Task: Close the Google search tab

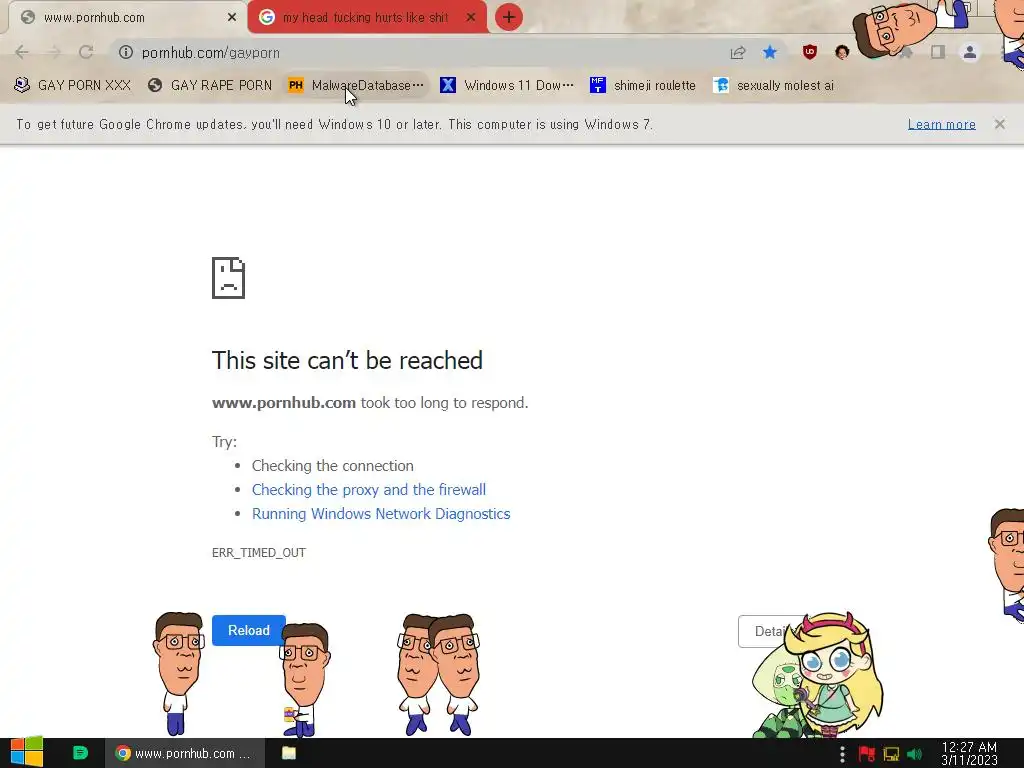Action: pos(470,18)
